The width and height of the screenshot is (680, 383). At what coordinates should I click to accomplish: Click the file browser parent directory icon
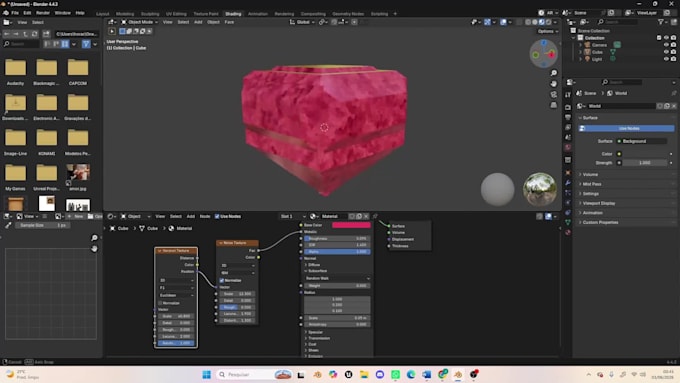click(25, 34)
